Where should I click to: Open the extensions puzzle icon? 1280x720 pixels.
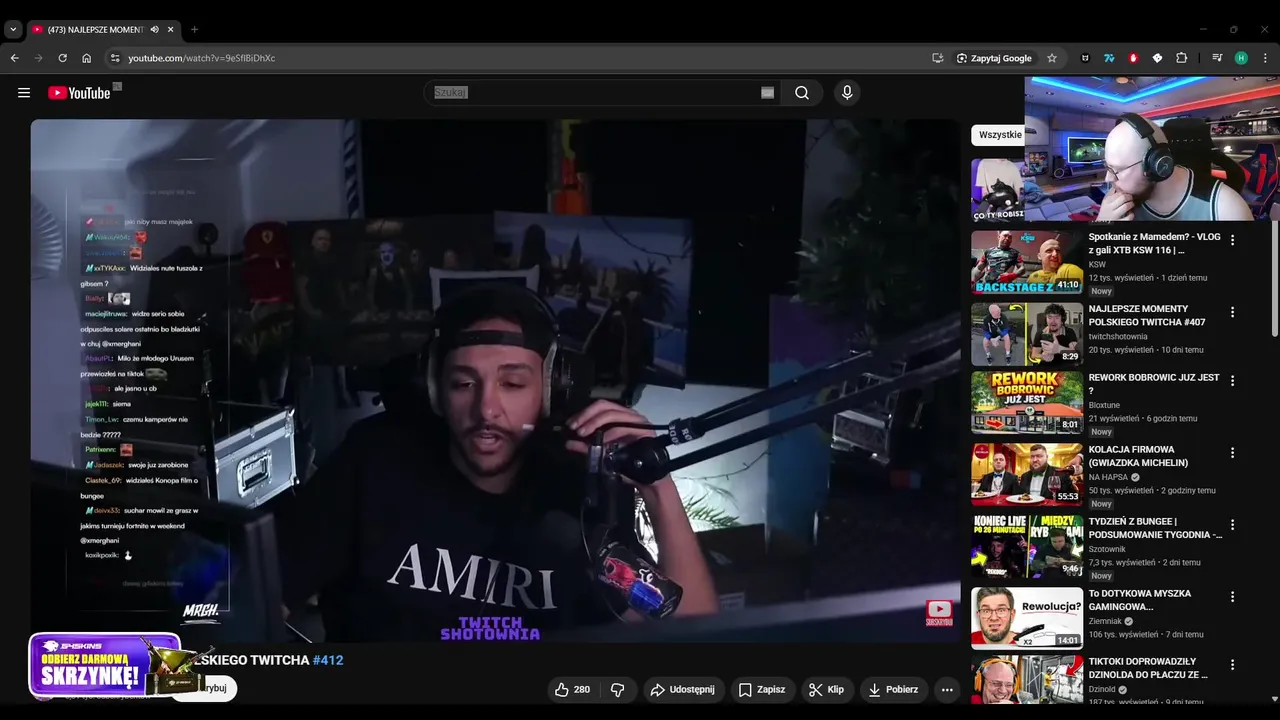pyautogui.click(x=1181, y=58)
